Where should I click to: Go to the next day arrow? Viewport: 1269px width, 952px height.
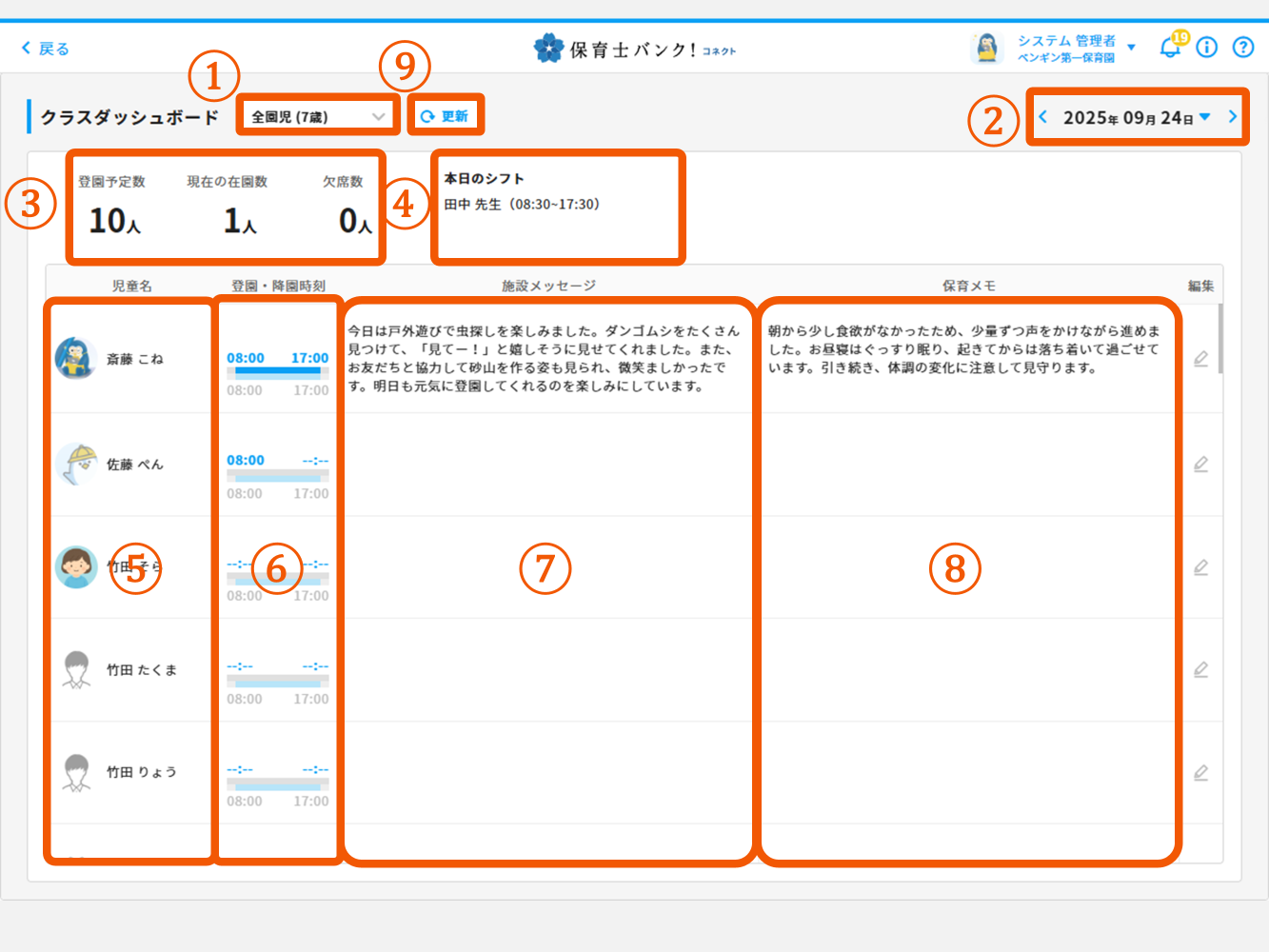(1233, 116)
